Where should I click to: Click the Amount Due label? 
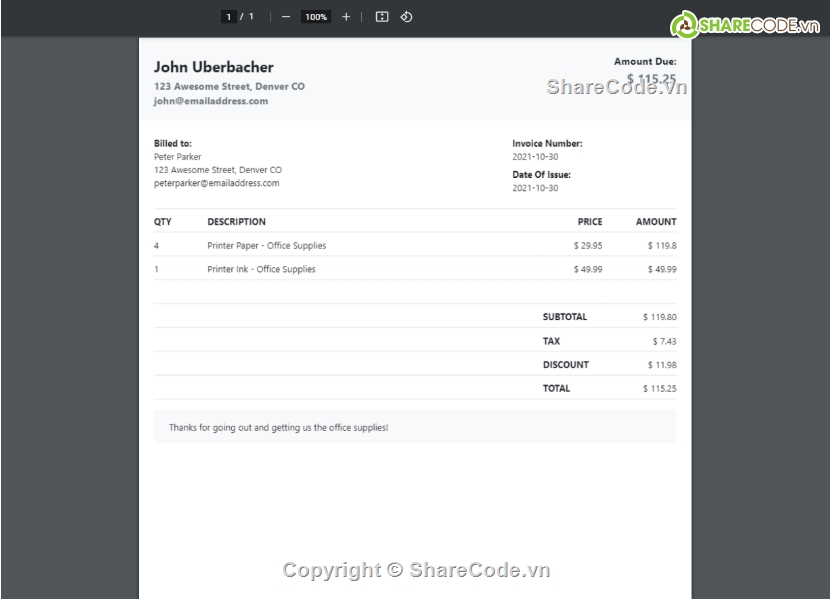(645, 61)
